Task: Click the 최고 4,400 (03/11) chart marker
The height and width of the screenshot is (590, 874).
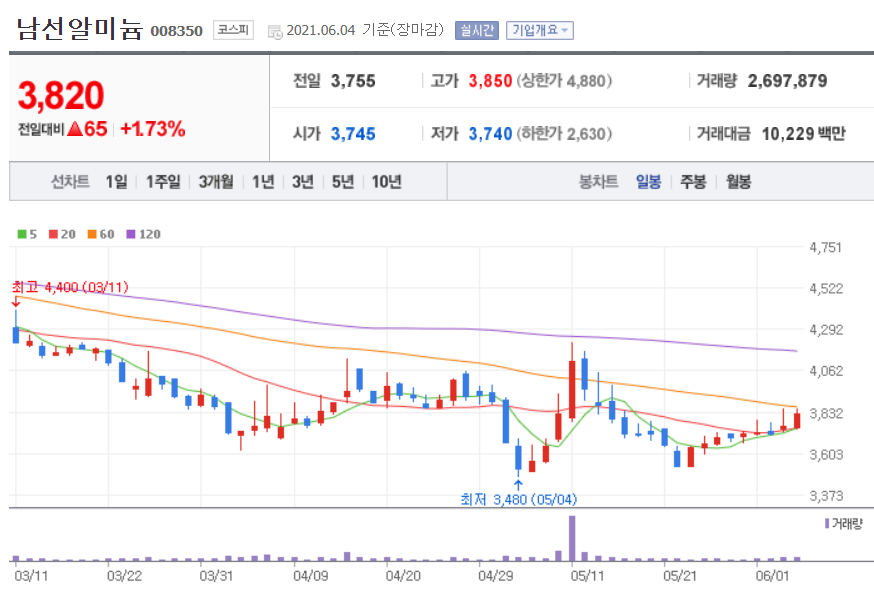Action: tap(70, 287)
